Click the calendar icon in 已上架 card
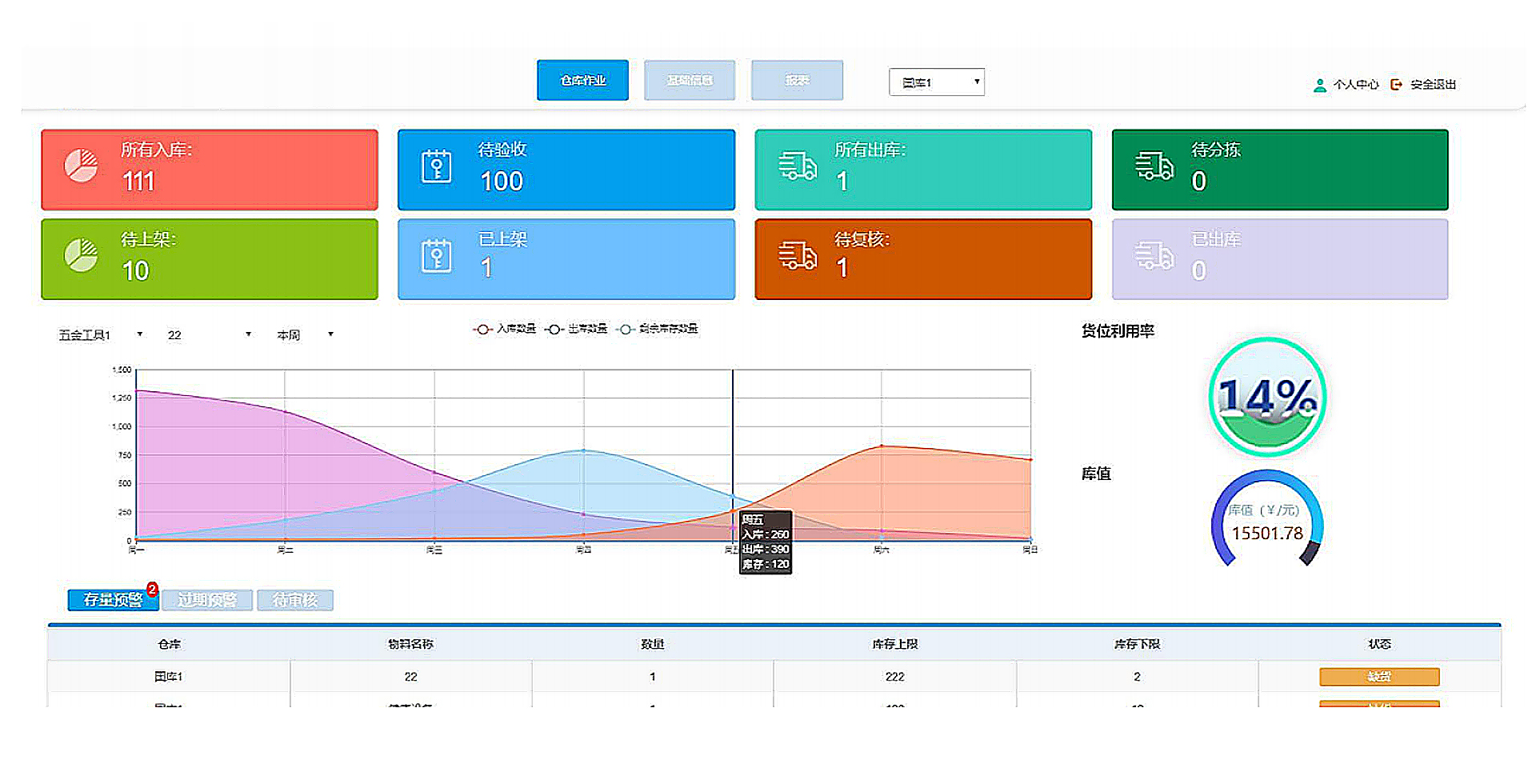Viewport: 1536px width, 784px height. click(x=436, y=256)
